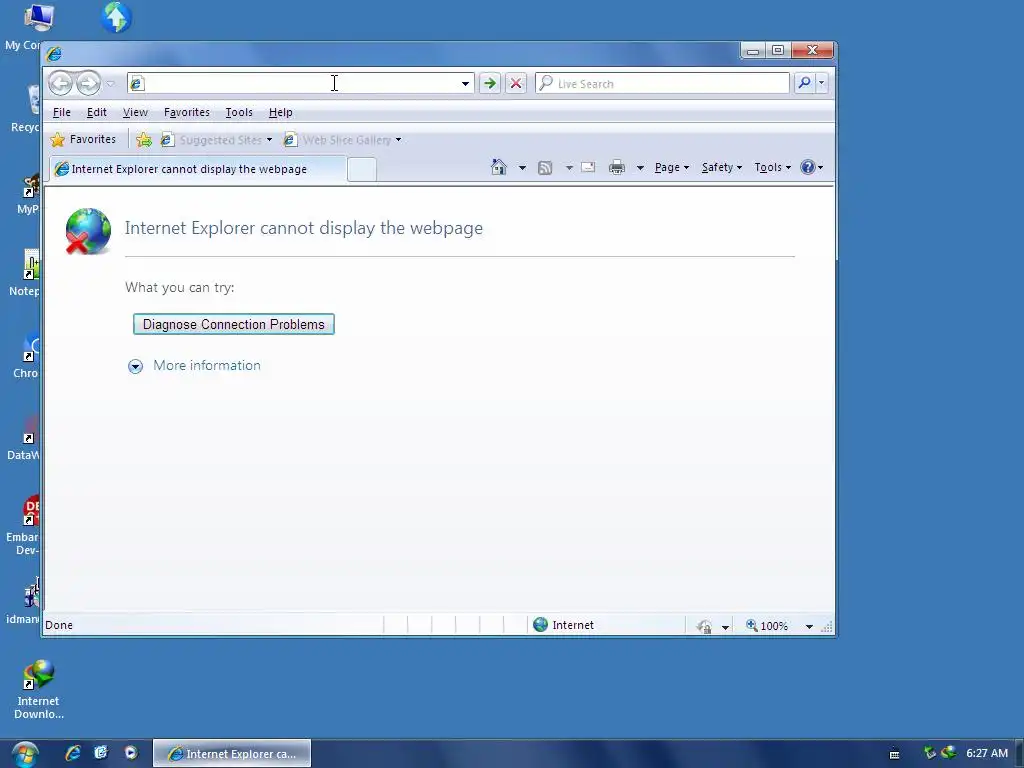Screen dimensions: 1024x768
Task: Close the Internet Explorer window
Action: [812, 50]
